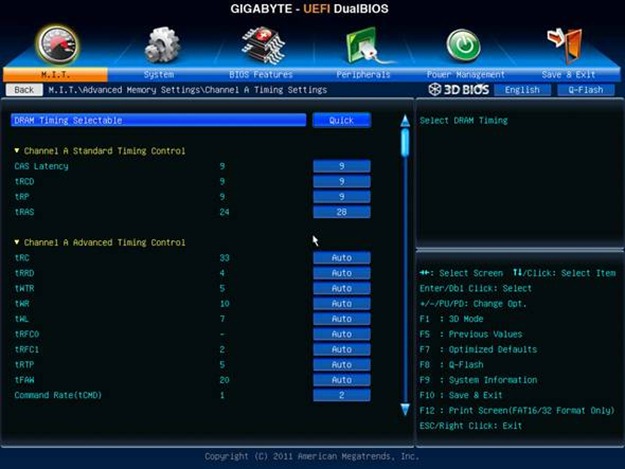Select the tRTP label
The width and height of the screenshot is (625, 469).
tap(24, 365)
